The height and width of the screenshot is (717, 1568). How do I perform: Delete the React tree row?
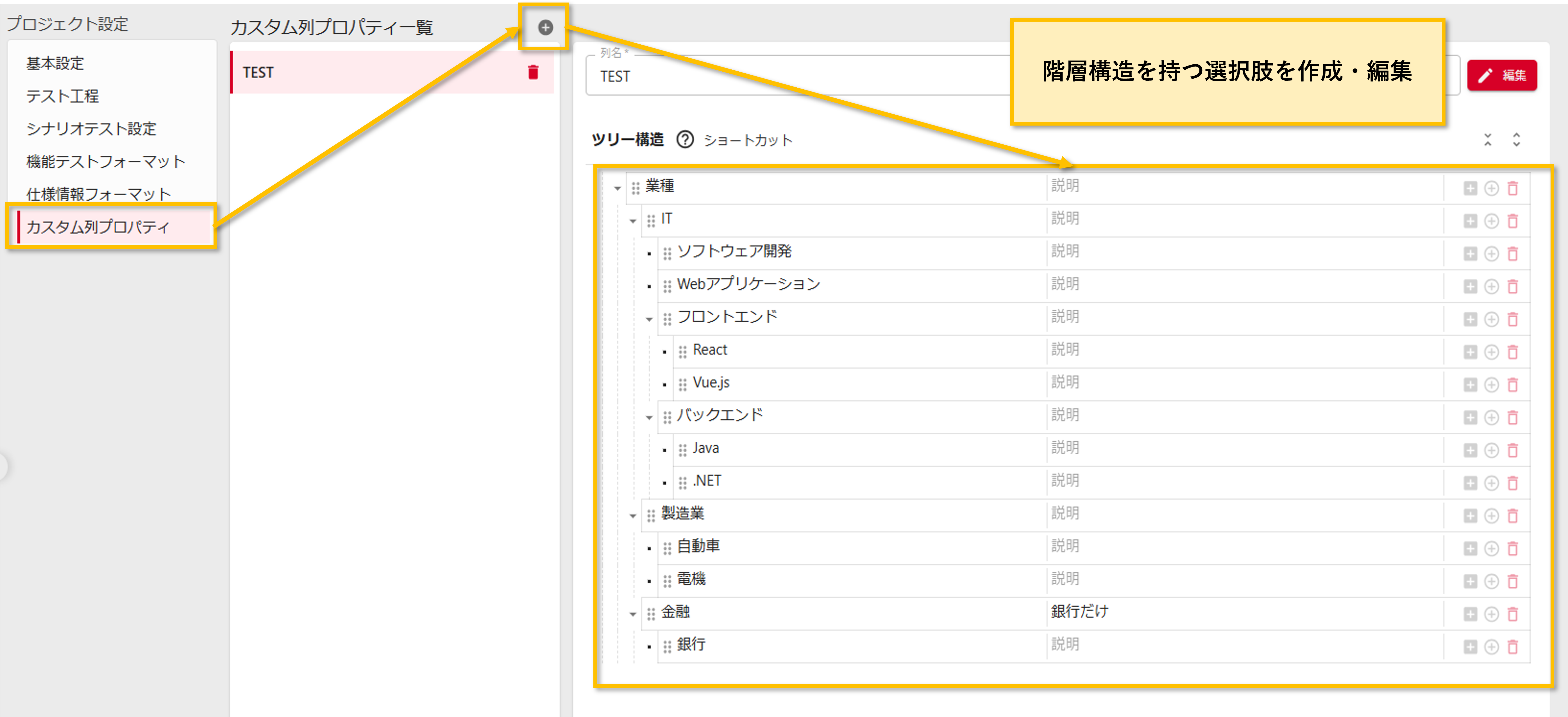pyautogui.click(x=1513, y=352)
